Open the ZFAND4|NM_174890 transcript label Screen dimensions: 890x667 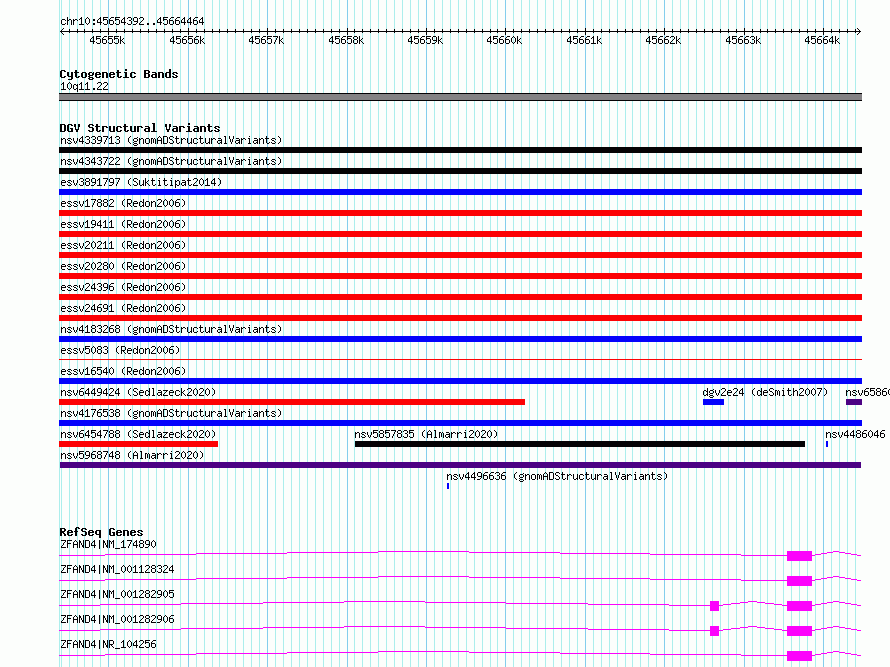[108, 544]
